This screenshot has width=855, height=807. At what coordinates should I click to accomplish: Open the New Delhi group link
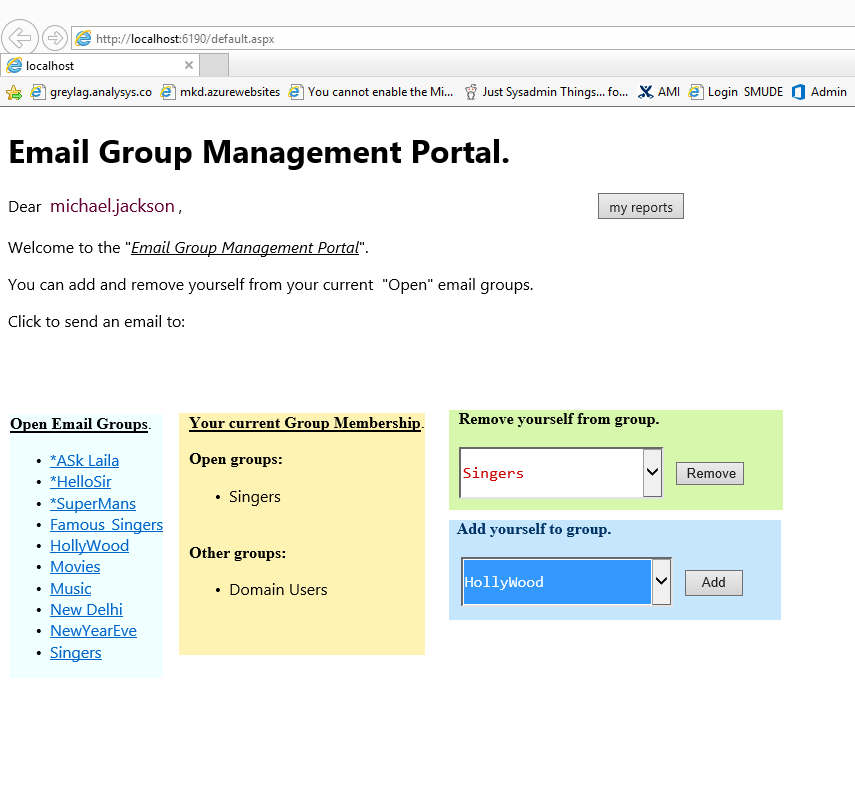86,610
